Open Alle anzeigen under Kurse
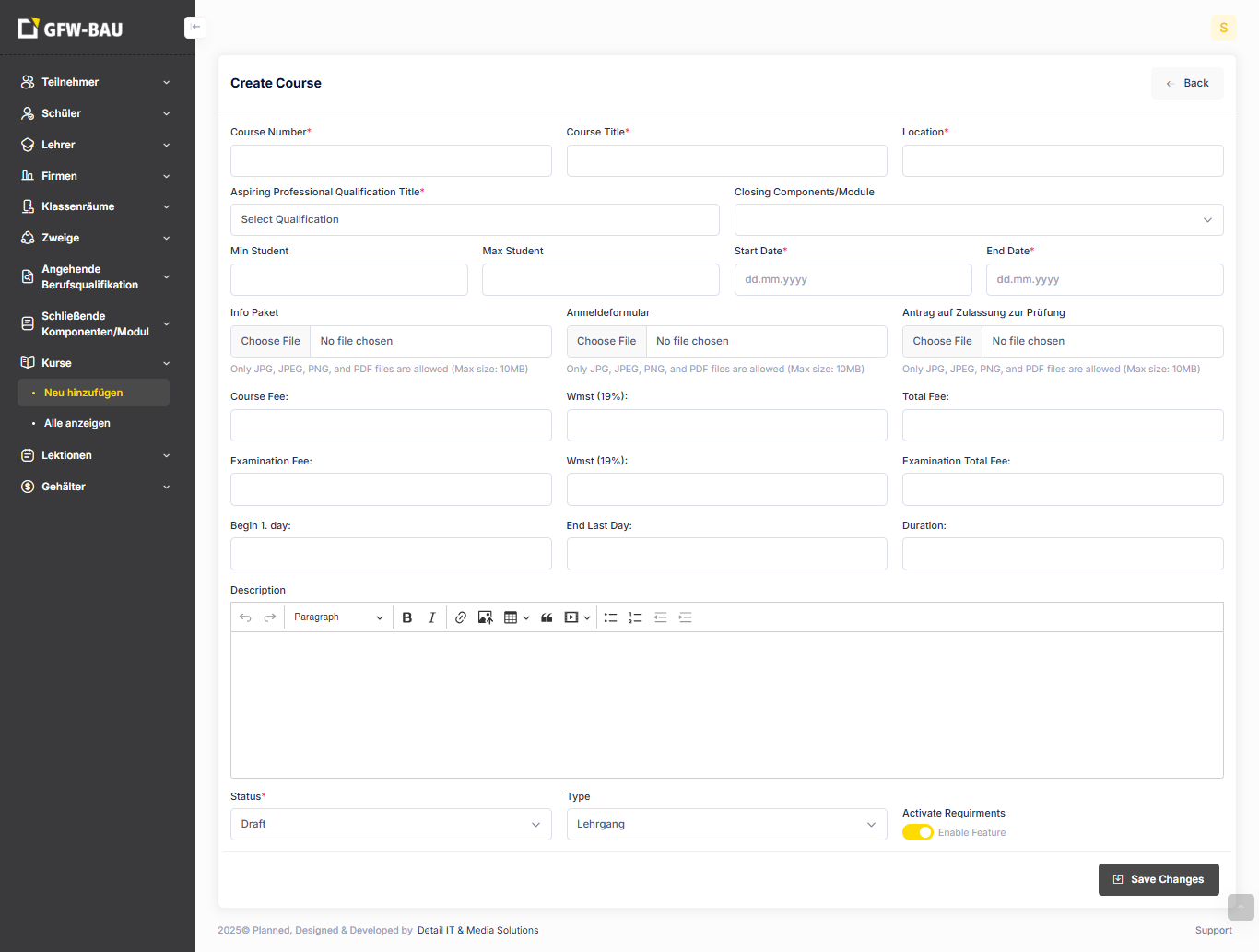 pyautogui.click(x=77, y=423)
